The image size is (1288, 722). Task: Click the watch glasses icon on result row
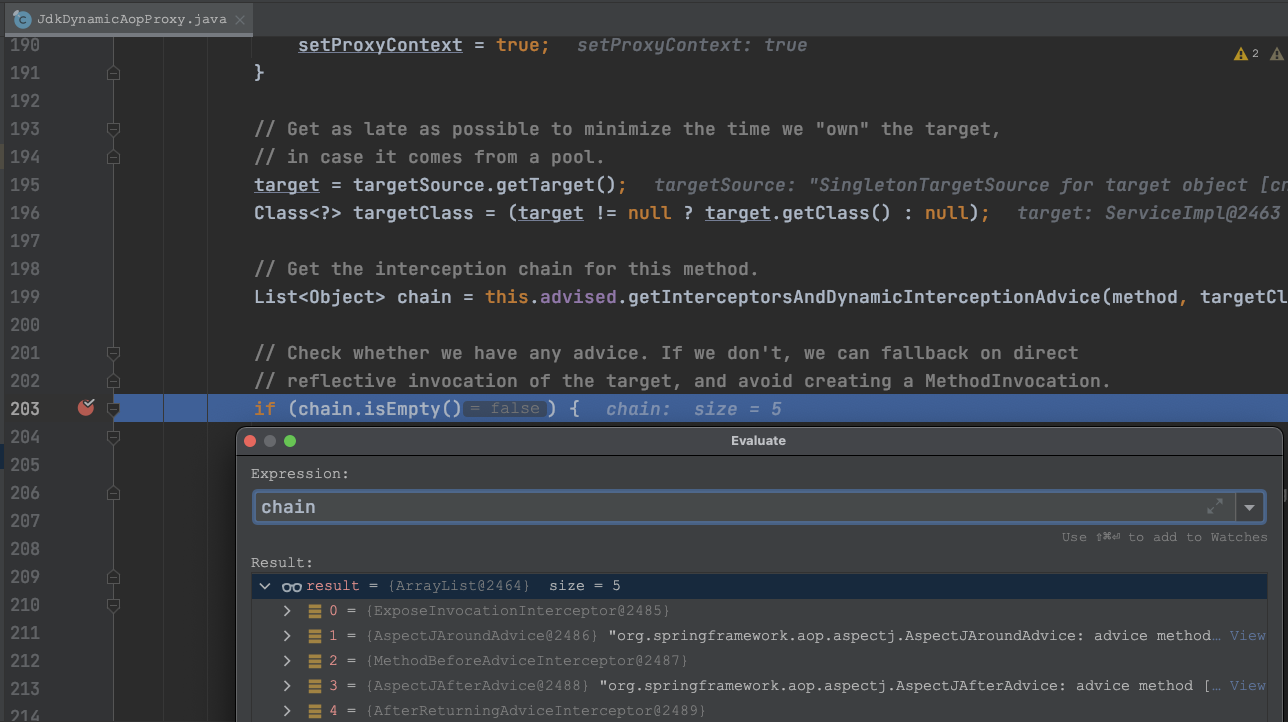(x=291, y=587)
